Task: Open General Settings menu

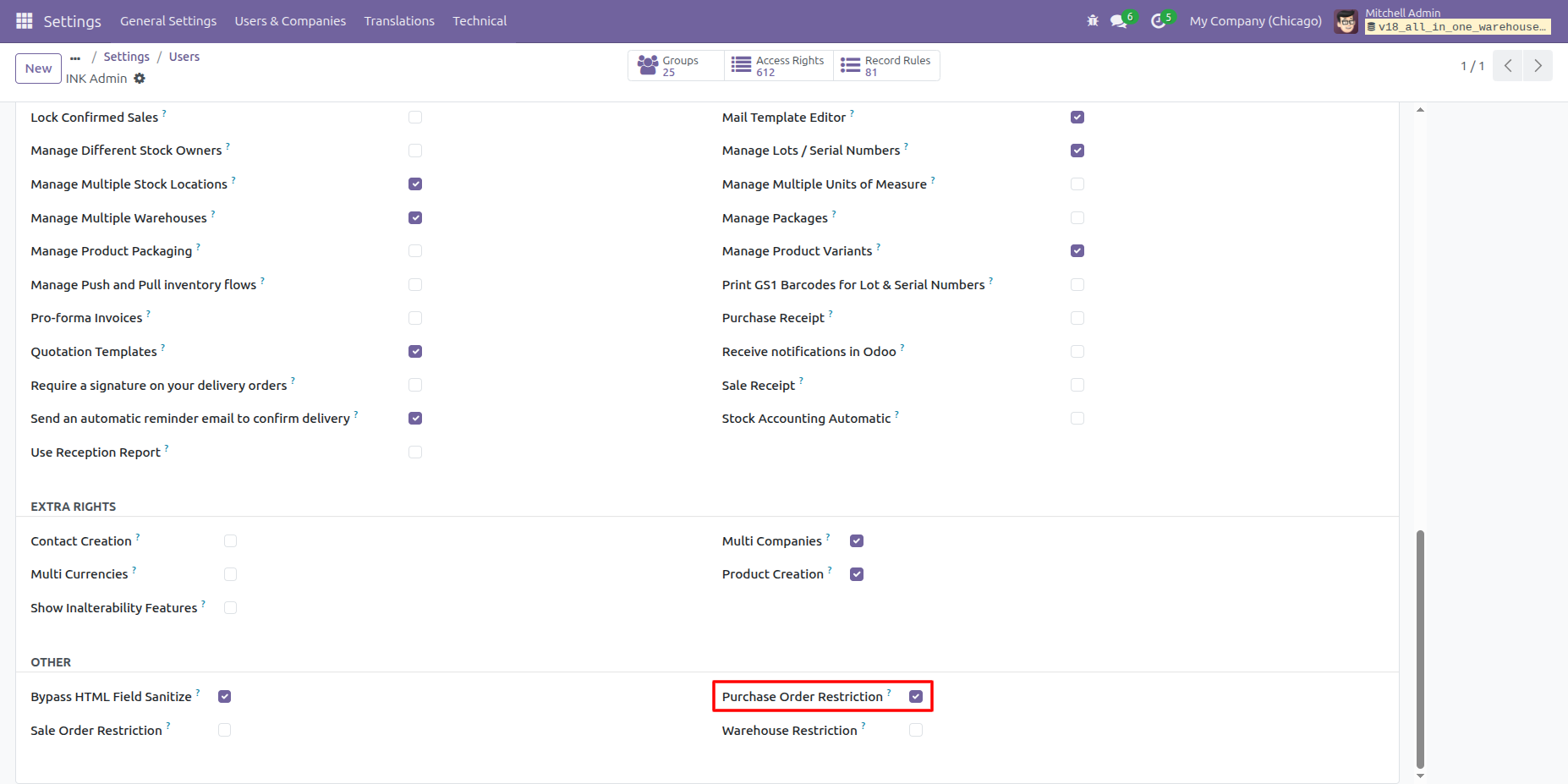Action: point(168,21)
